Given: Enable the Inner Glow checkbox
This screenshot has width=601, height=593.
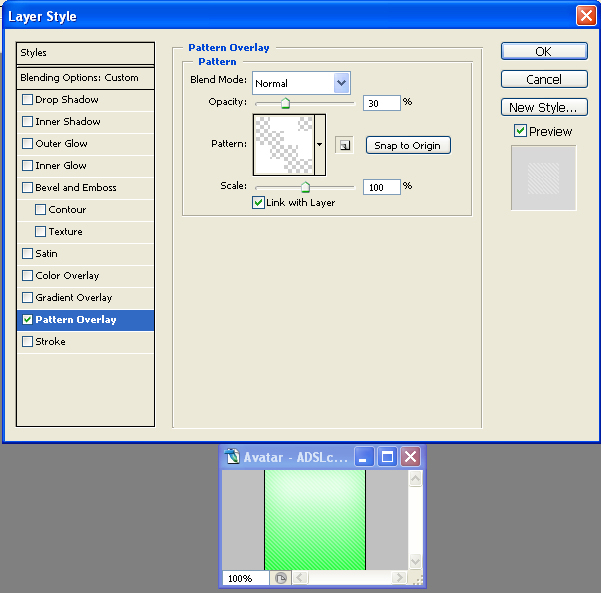Looking at the screenshot, I should (28, 166).
